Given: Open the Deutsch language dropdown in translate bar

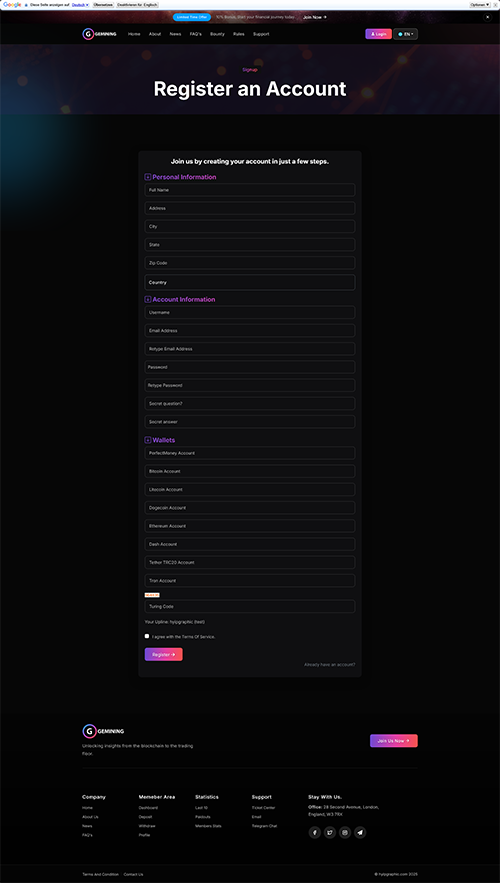Looking at the screenshot, I should [x=81, y=5].
